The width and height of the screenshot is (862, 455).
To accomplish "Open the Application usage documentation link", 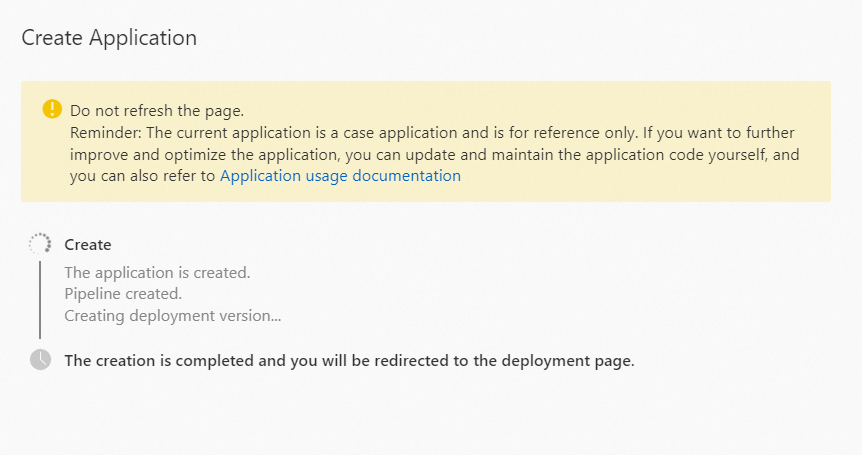I will coord(340,176).
